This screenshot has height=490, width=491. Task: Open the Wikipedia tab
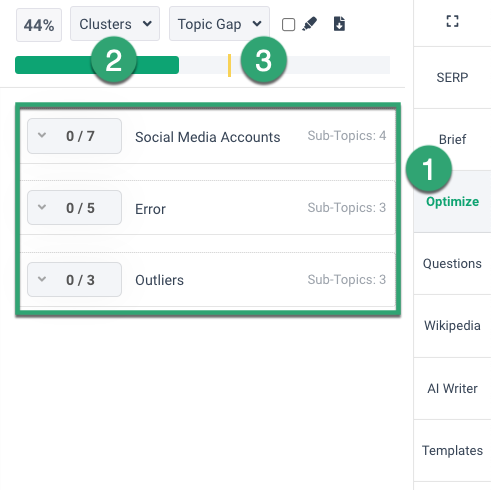(452, 326)
